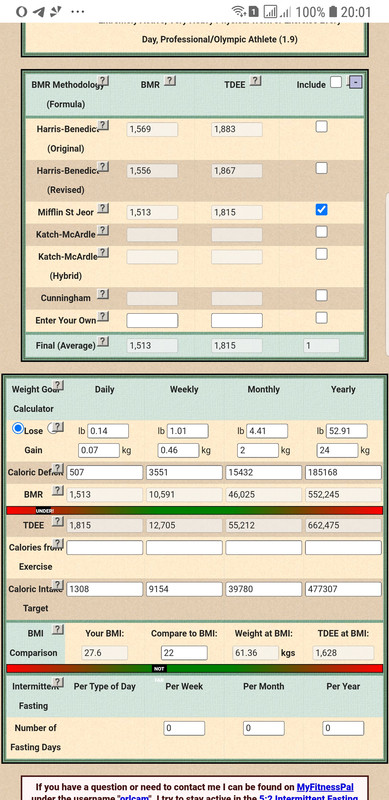
Task: Click yearly TDEE value 662,475
Action: click(x=344, y=526)
